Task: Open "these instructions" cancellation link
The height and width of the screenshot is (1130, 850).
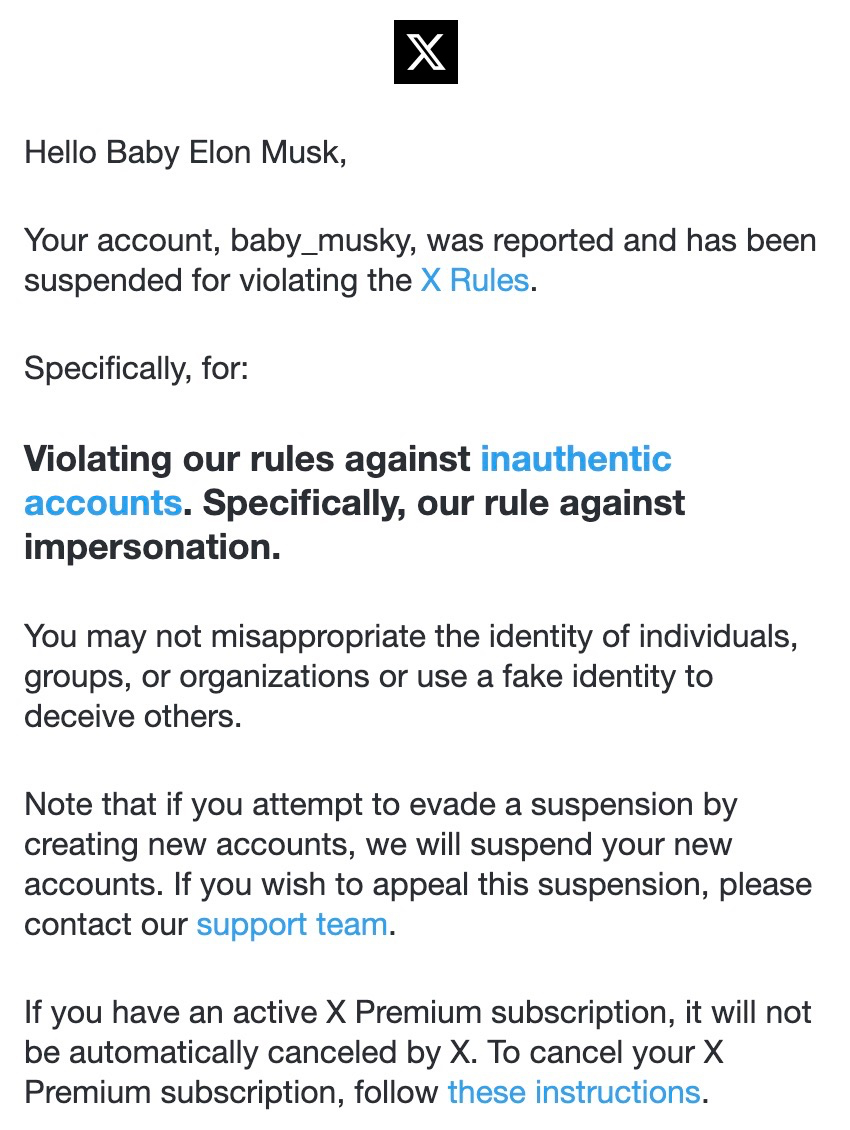Action: [573, 1092]
